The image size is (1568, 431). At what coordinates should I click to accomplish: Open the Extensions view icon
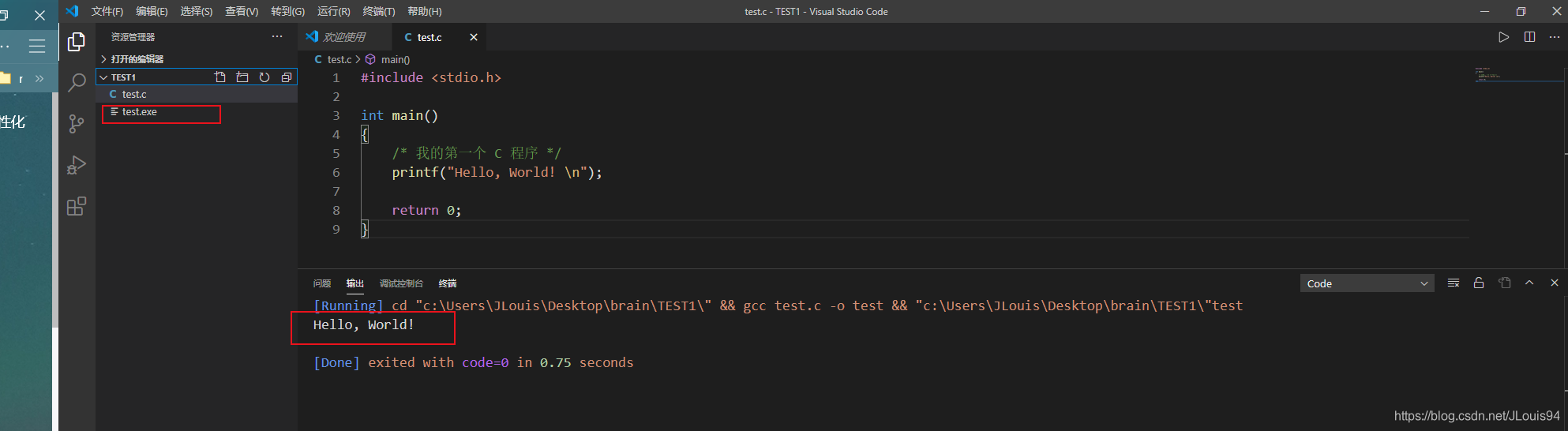(x=77, y=206)
